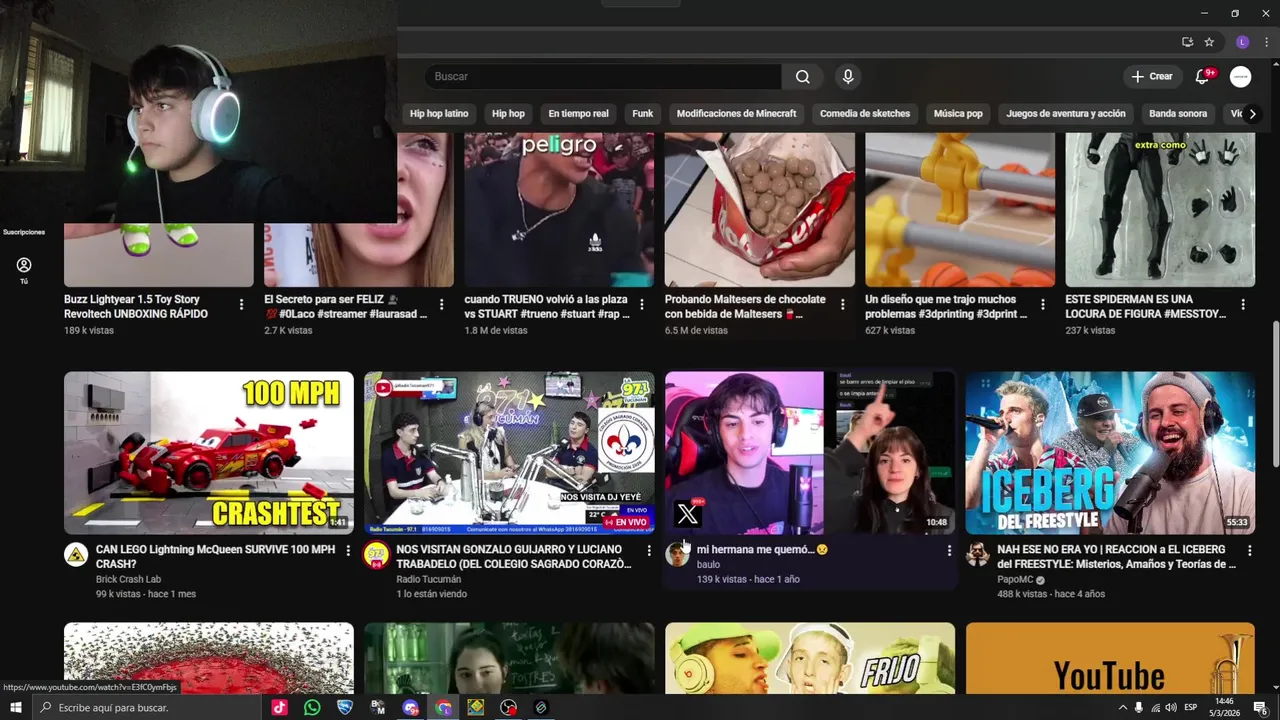Viewport: 1280px width, 720px height.
Task: Open the Chrome three-dot menu
Action: click(1267, 42)
